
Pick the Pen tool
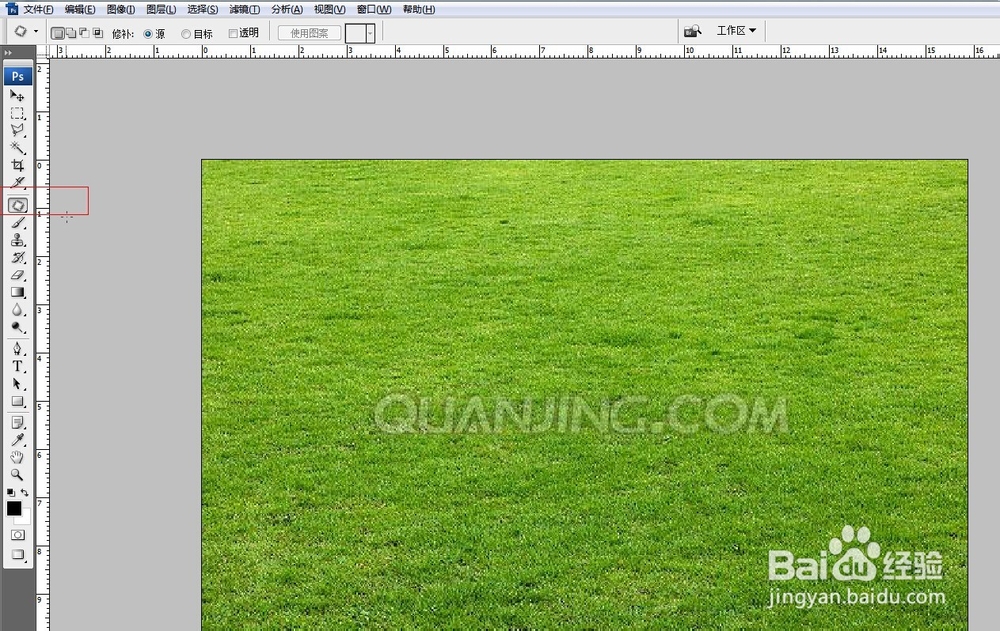pyautogui.click(x=17, y=349)
